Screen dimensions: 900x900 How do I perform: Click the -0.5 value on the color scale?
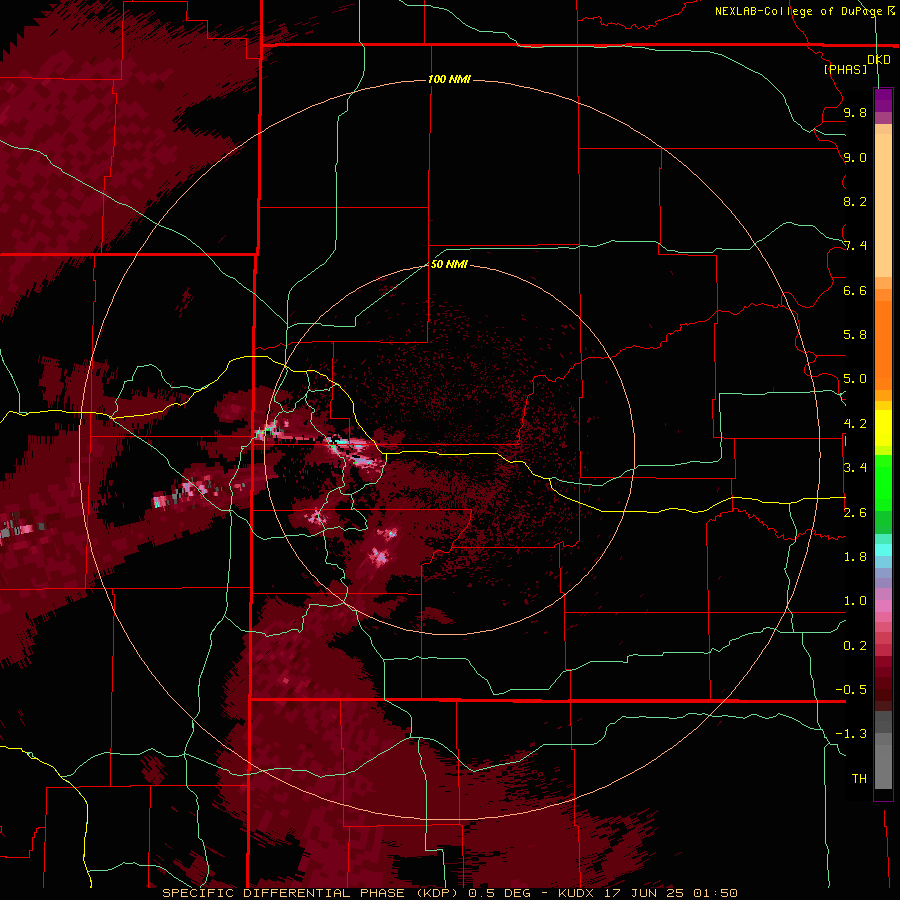coord(851,690)
